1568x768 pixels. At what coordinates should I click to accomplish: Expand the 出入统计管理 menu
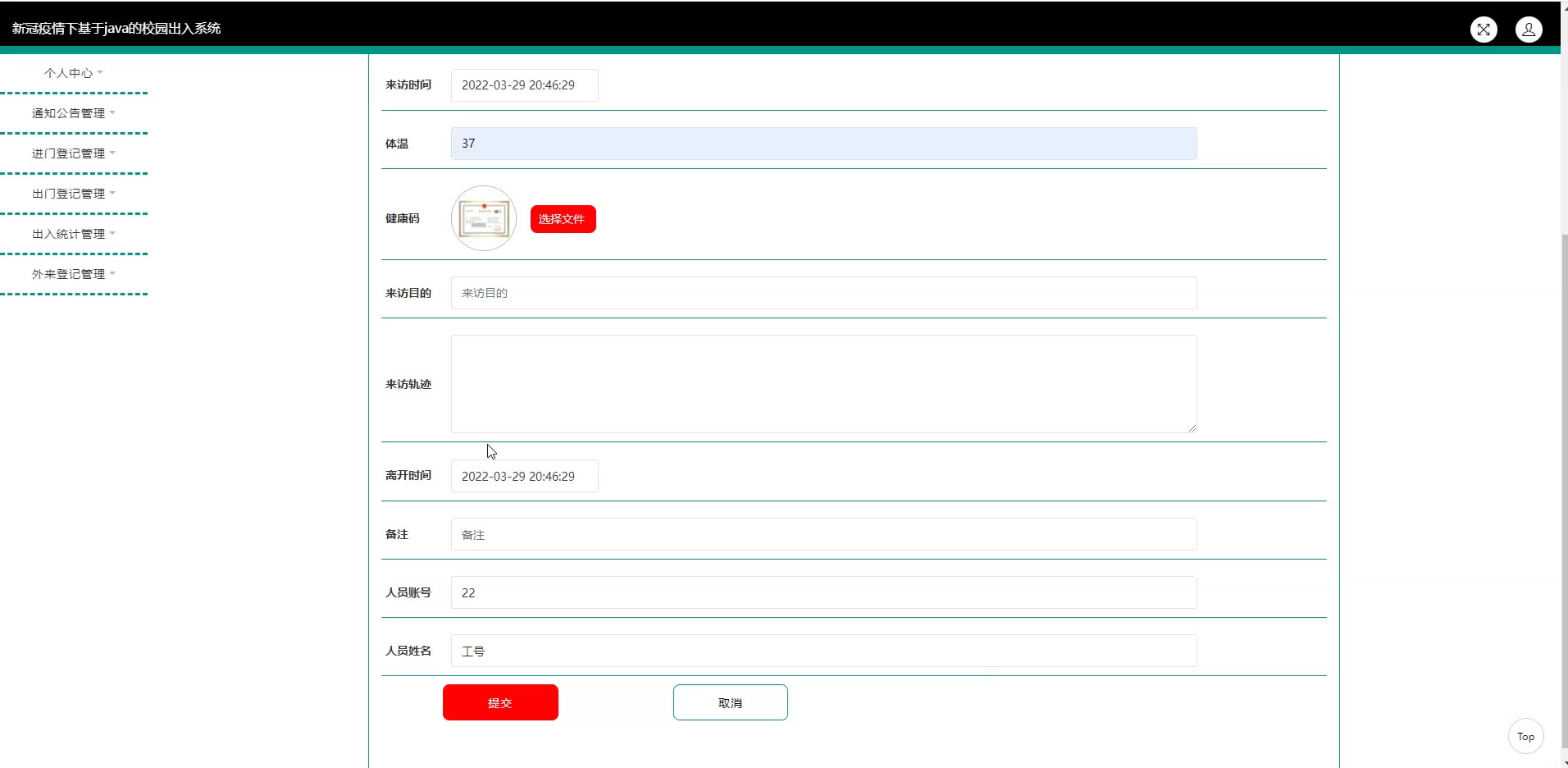[x=74, y=234]
